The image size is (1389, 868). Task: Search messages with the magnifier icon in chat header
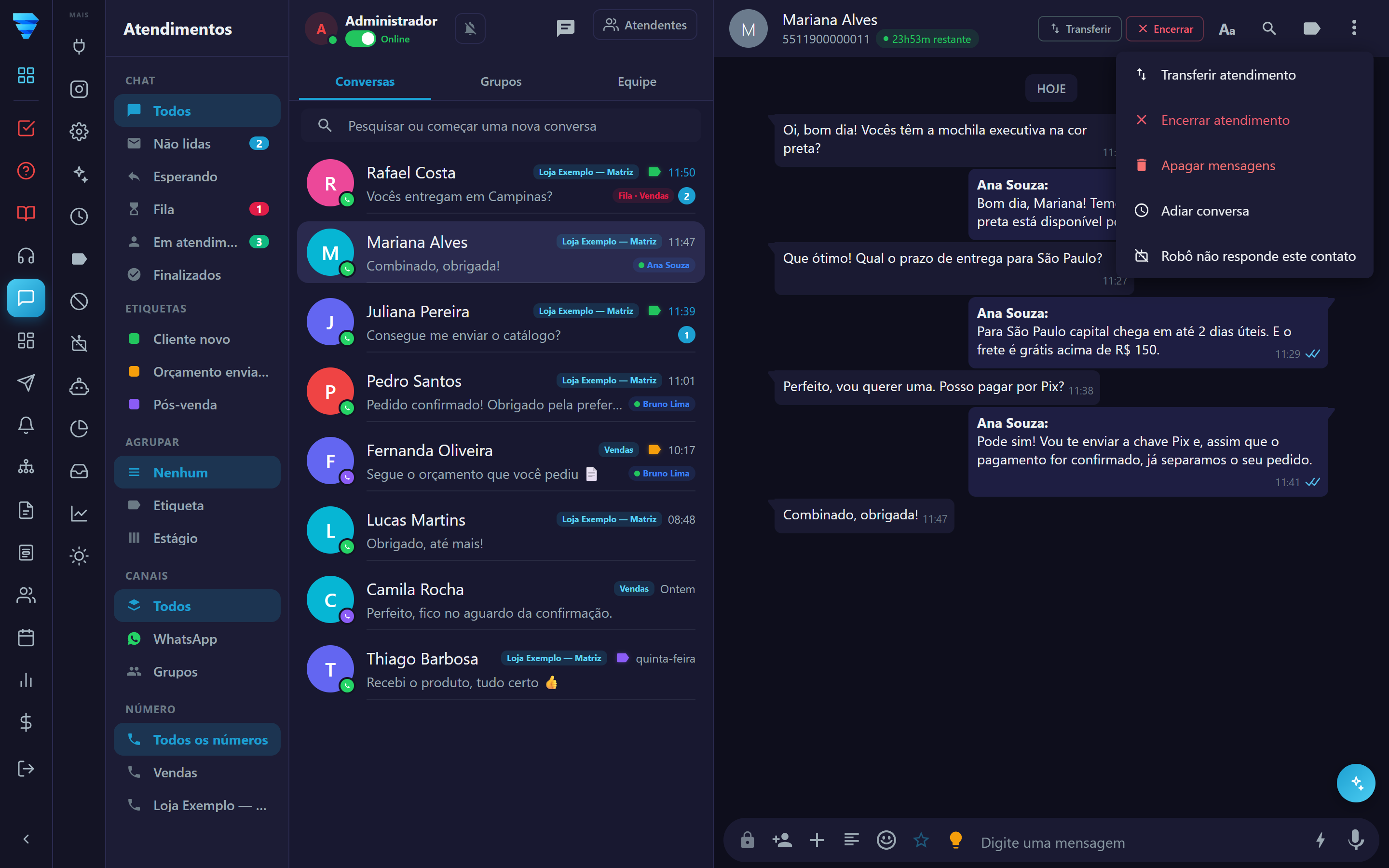point(1269,29)
